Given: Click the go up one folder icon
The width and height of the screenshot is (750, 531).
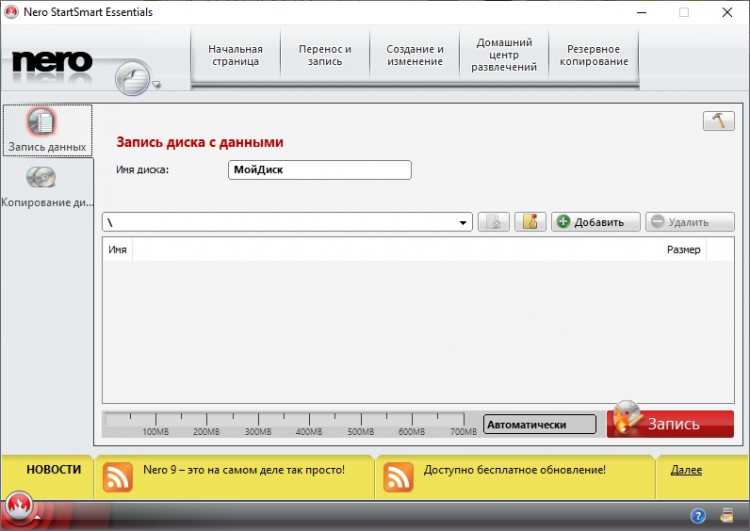Looking at the screenshot, I should [x=494, y=222].
